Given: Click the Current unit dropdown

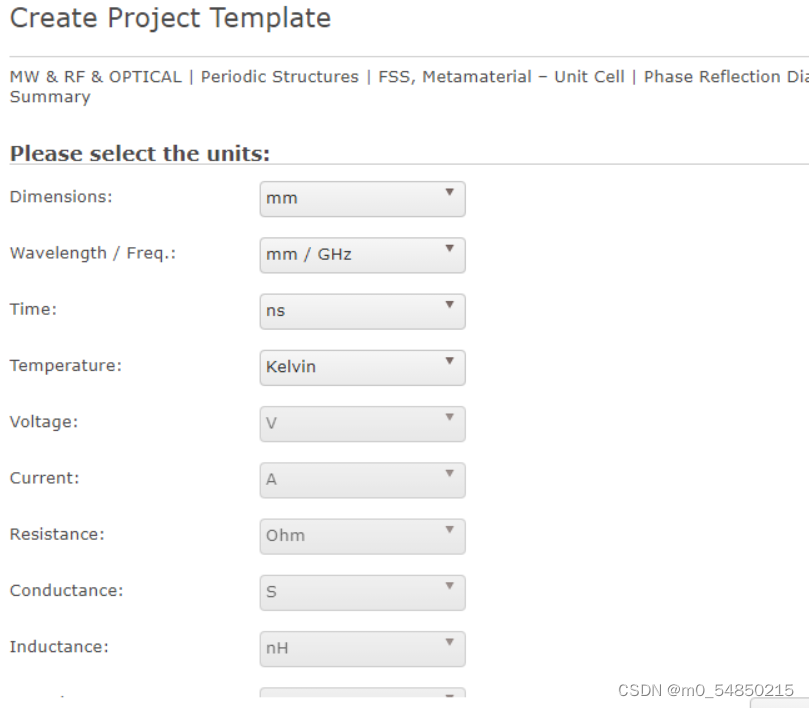Looking at the screenshot, I should pyautogui.click(x=361, y=479).
